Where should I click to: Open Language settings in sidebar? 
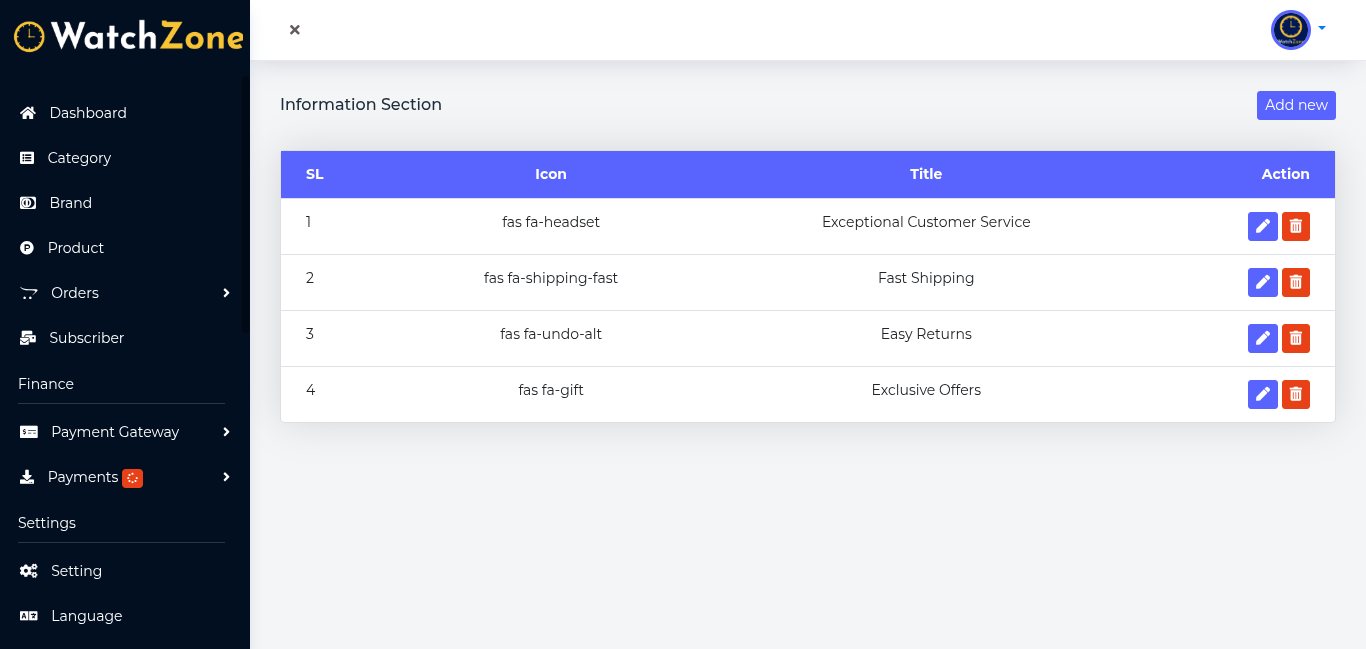tap(86, 616)
